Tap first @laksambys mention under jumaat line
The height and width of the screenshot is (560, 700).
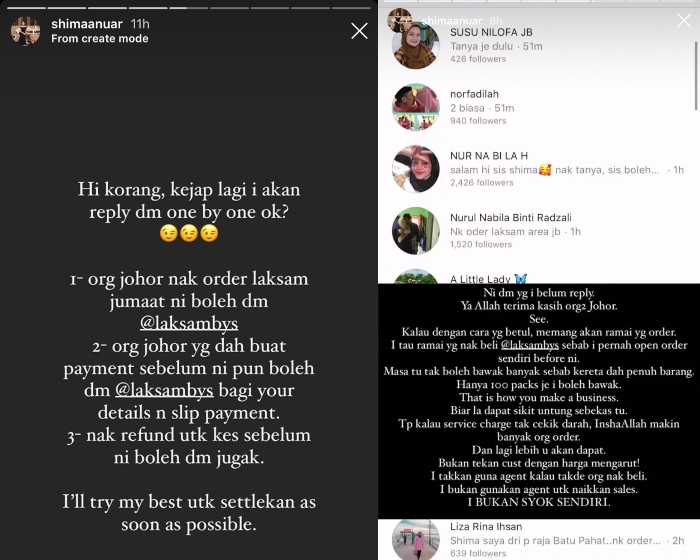[x=189, y=323]
